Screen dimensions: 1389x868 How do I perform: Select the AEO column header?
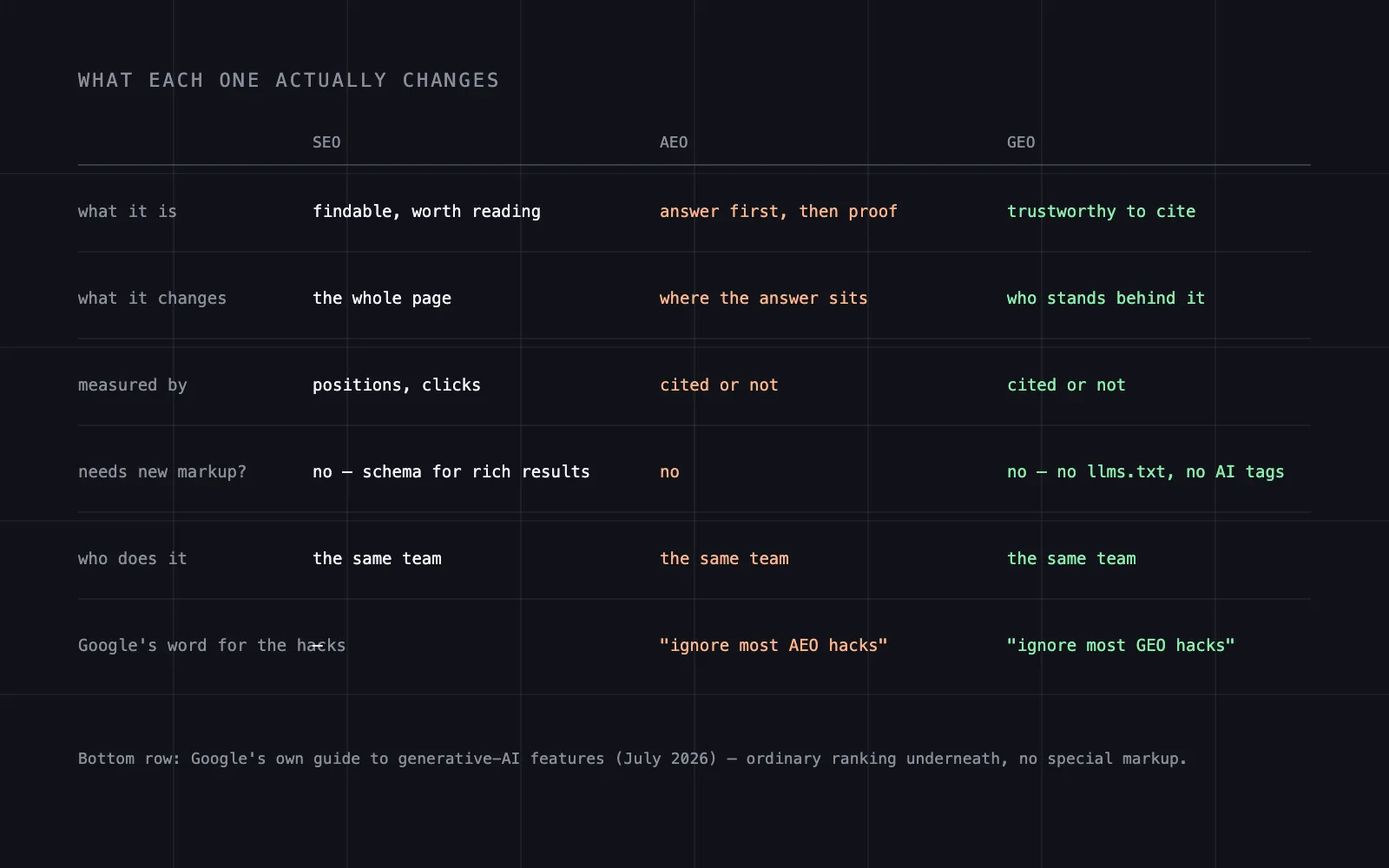[x=674, y=142]
